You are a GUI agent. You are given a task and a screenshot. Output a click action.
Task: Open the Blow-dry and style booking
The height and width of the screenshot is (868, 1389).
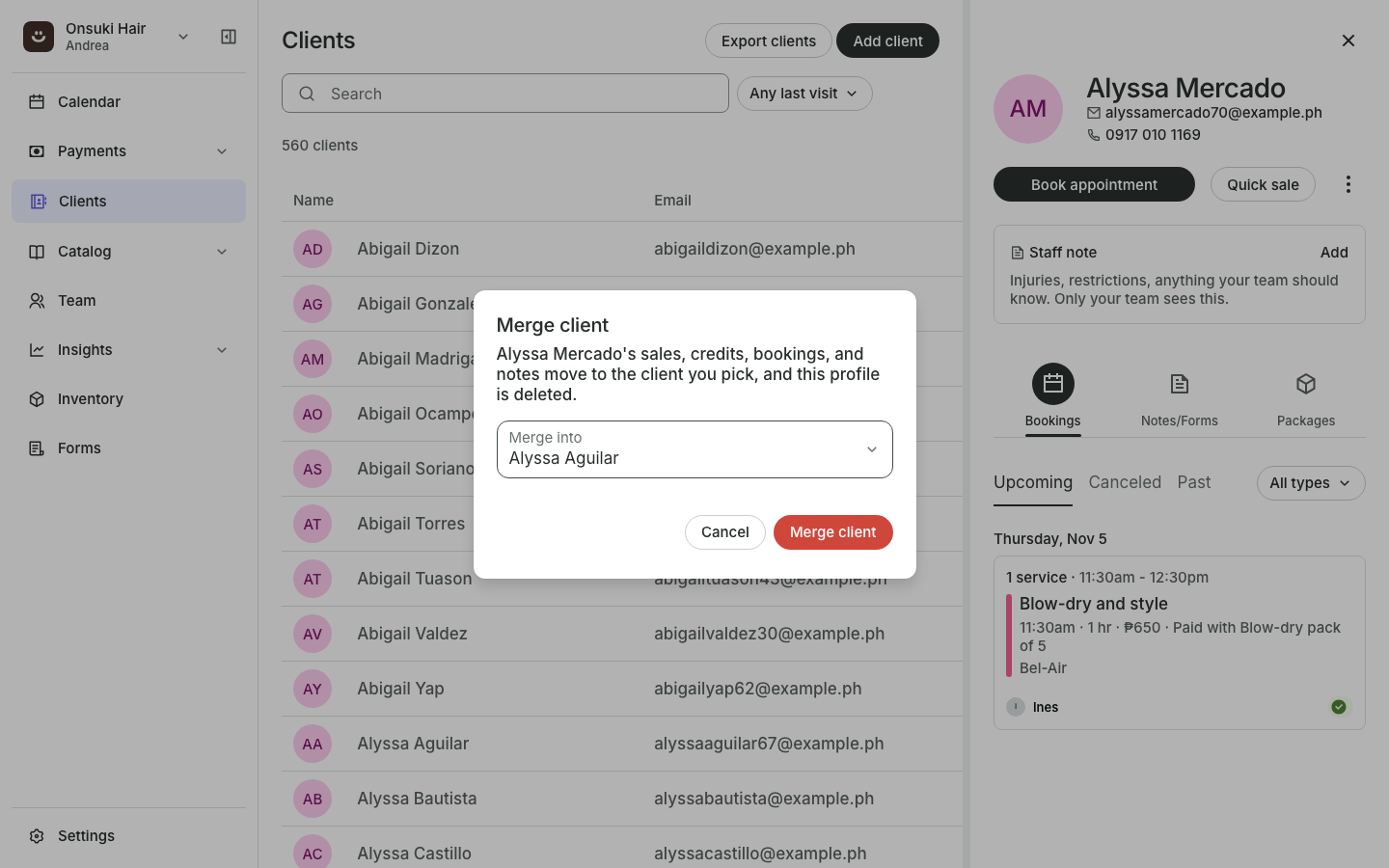click(1180, 642)
